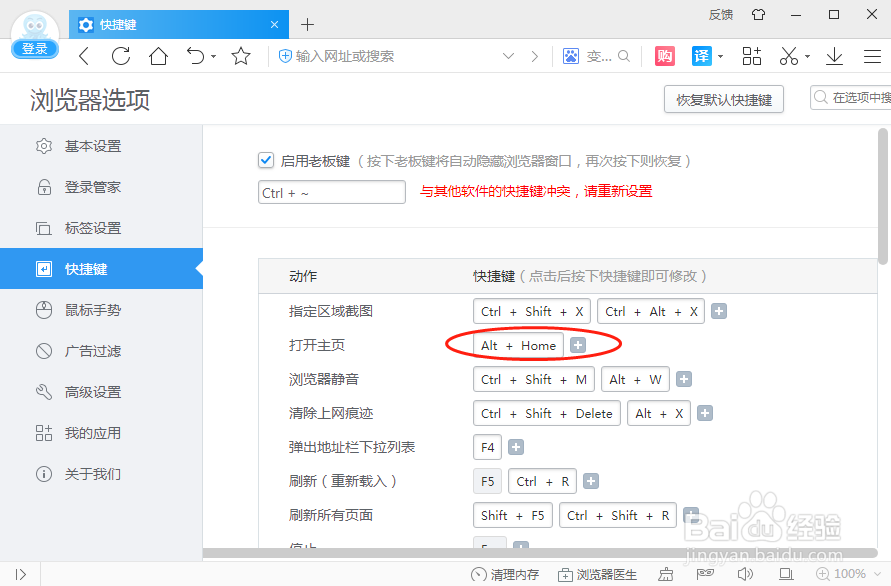Image resolution: width=891 pixels, height=586 pixels.
Task: Expand address bar dropdown chevron
Action: click(x=509, y=56)
